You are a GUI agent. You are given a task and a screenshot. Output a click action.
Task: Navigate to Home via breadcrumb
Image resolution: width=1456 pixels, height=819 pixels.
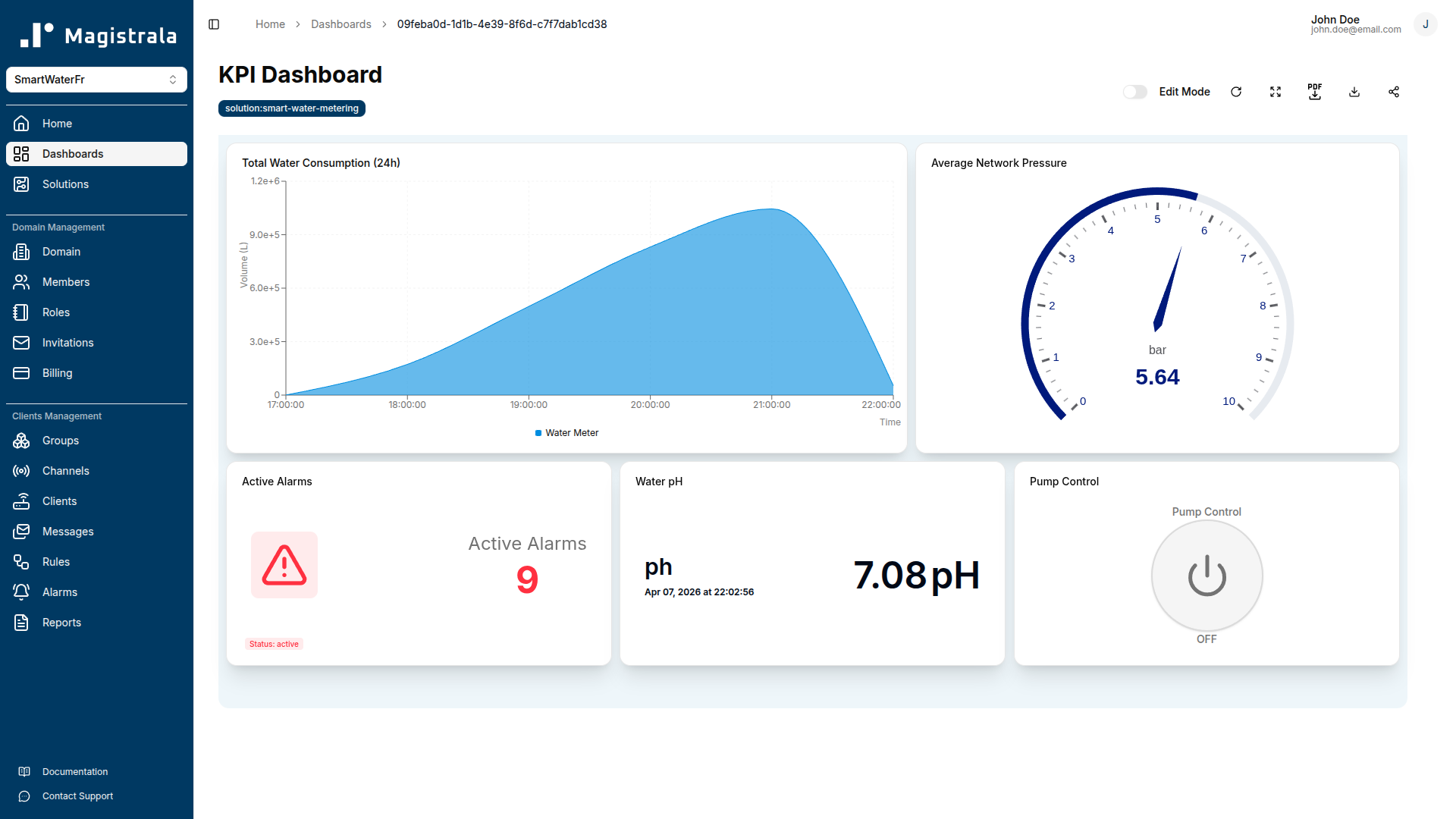pos(270,24)
